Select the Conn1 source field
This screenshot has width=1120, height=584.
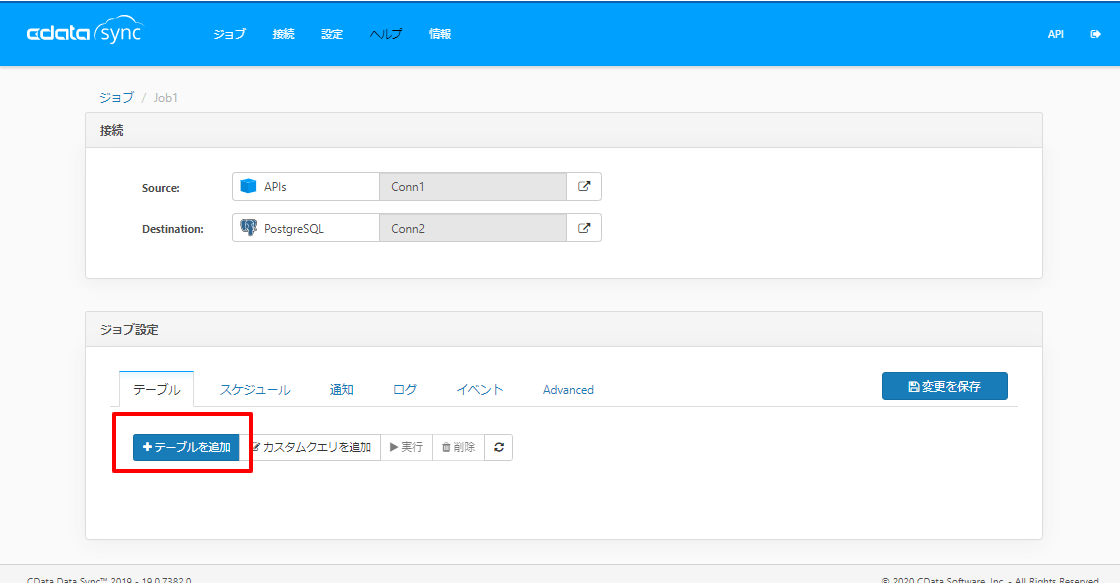point(473,186)
